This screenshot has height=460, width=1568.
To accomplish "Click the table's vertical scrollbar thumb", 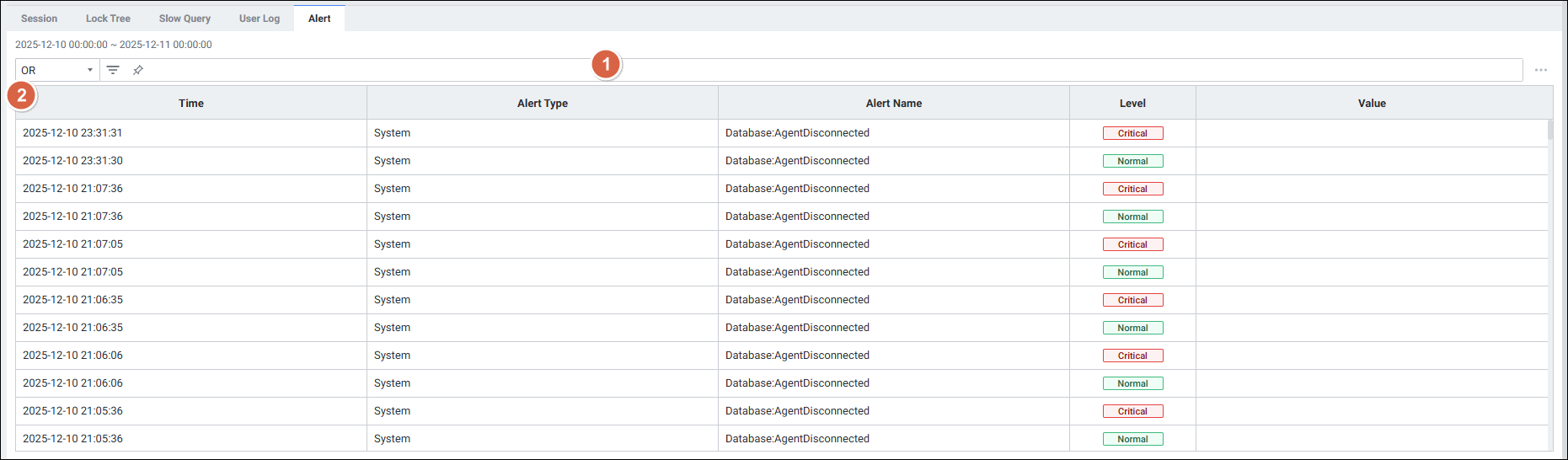I will [1549, 131].
